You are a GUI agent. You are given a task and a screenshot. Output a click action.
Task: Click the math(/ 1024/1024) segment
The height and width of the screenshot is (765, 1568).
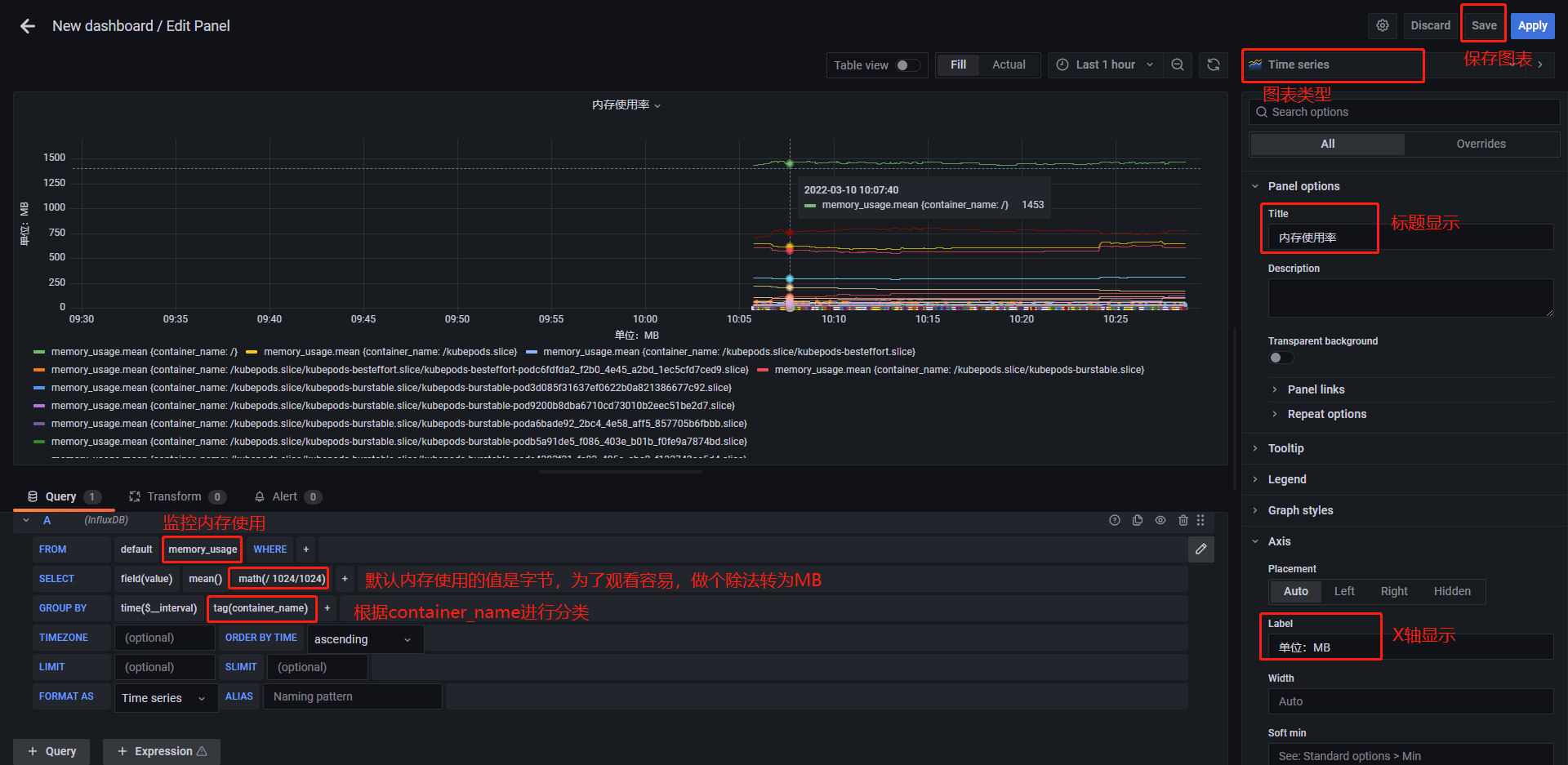point(282,579)
